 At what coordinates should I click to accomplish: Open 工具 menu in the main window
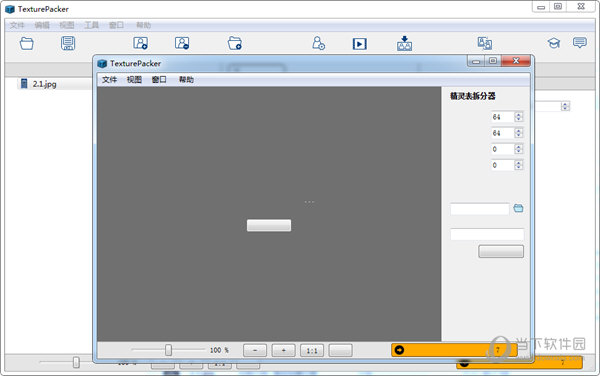(91, 25)
